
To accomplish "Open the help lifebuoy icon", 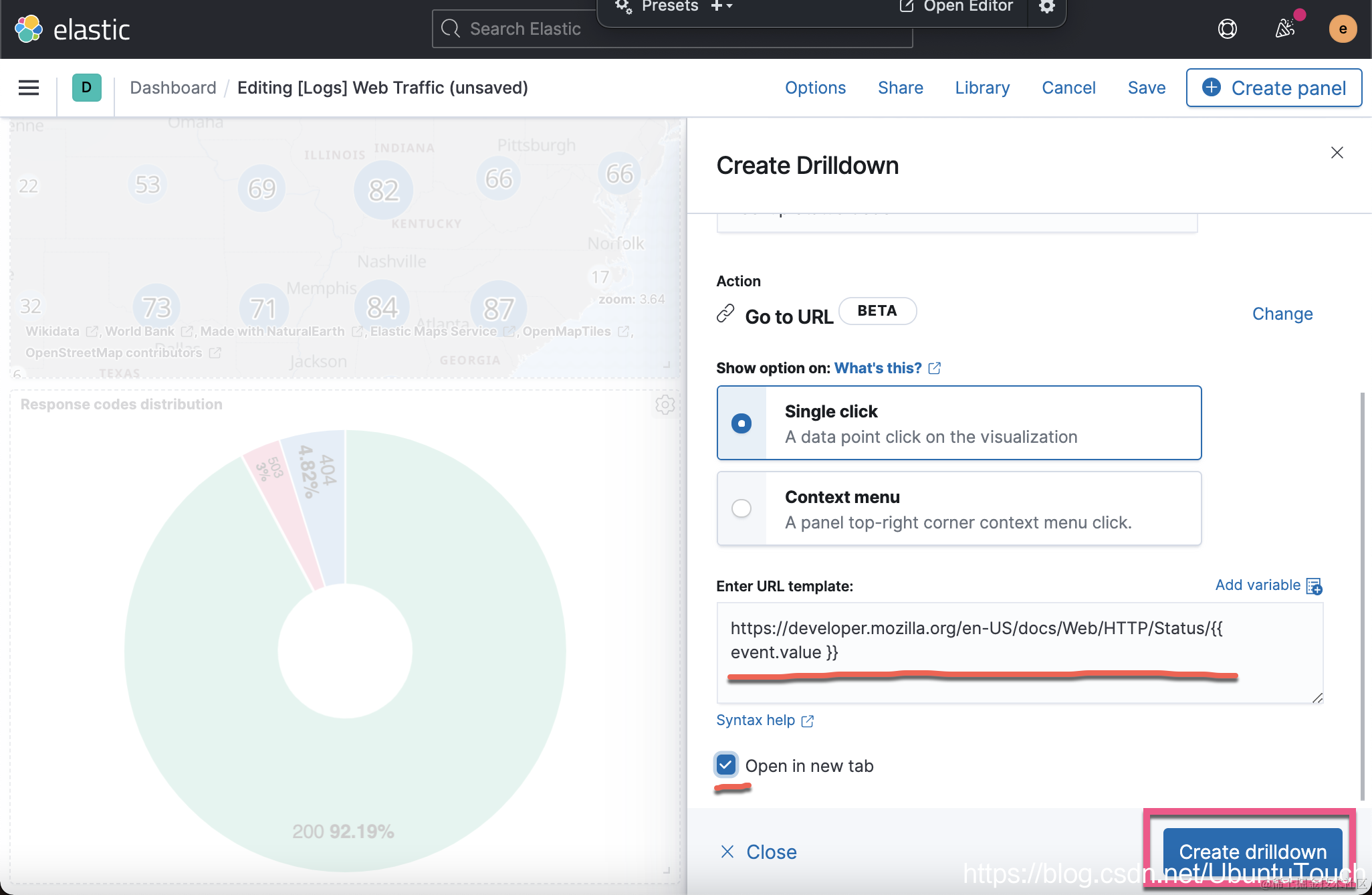I will click(1227, 29).
